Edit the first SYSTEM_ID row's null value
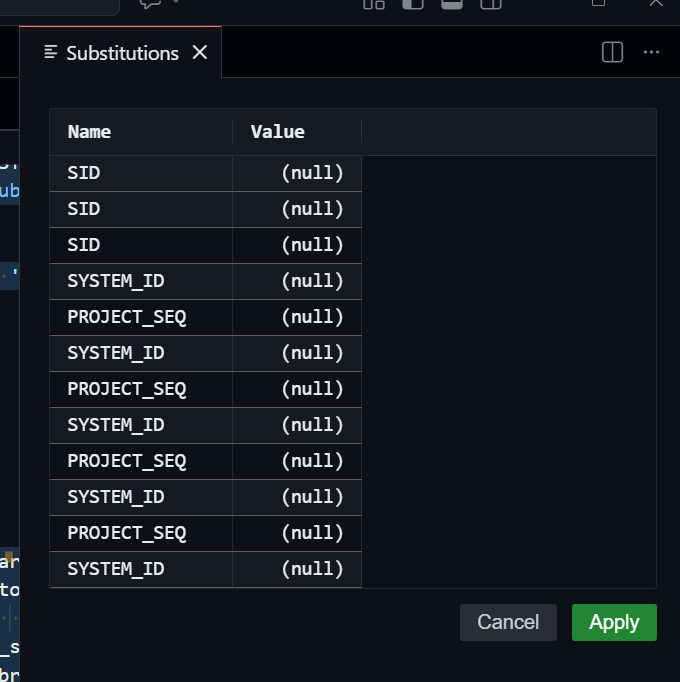Viewport: 680px width, 682px height. [312, 281]
